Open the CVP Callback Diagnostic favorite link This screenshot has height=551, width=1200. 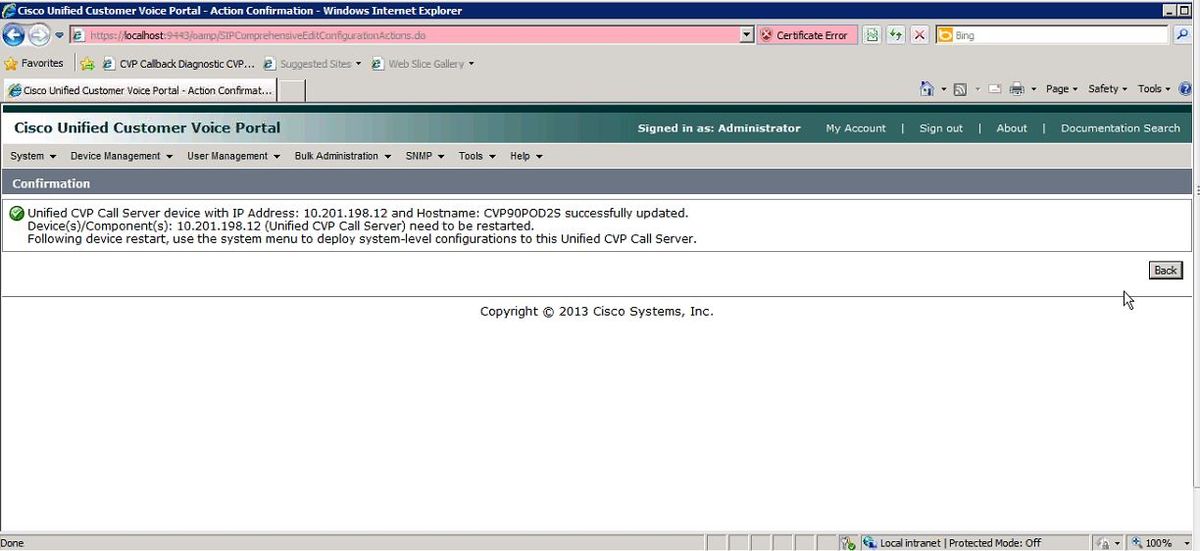coord(177,64)
